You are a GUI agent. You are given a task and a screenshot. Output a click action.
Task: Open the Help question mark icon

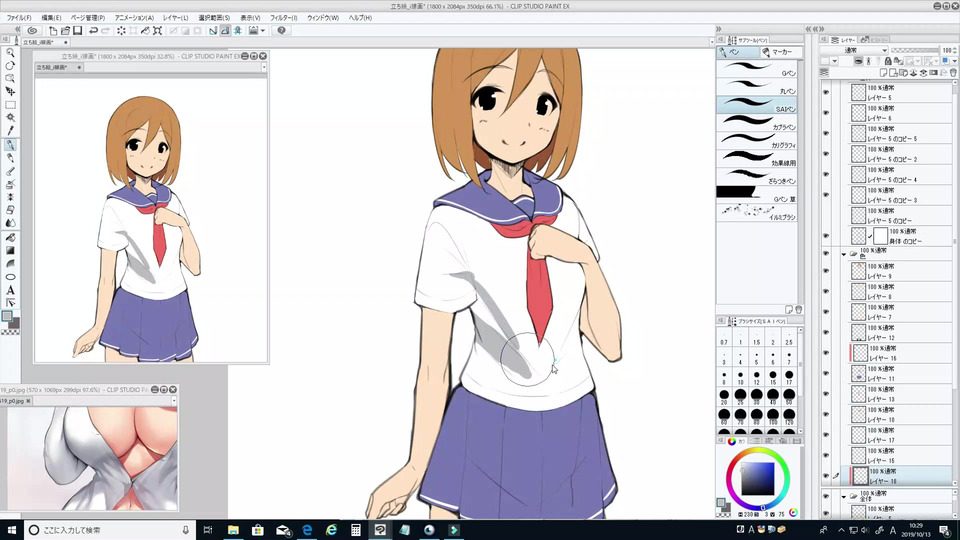281,31
